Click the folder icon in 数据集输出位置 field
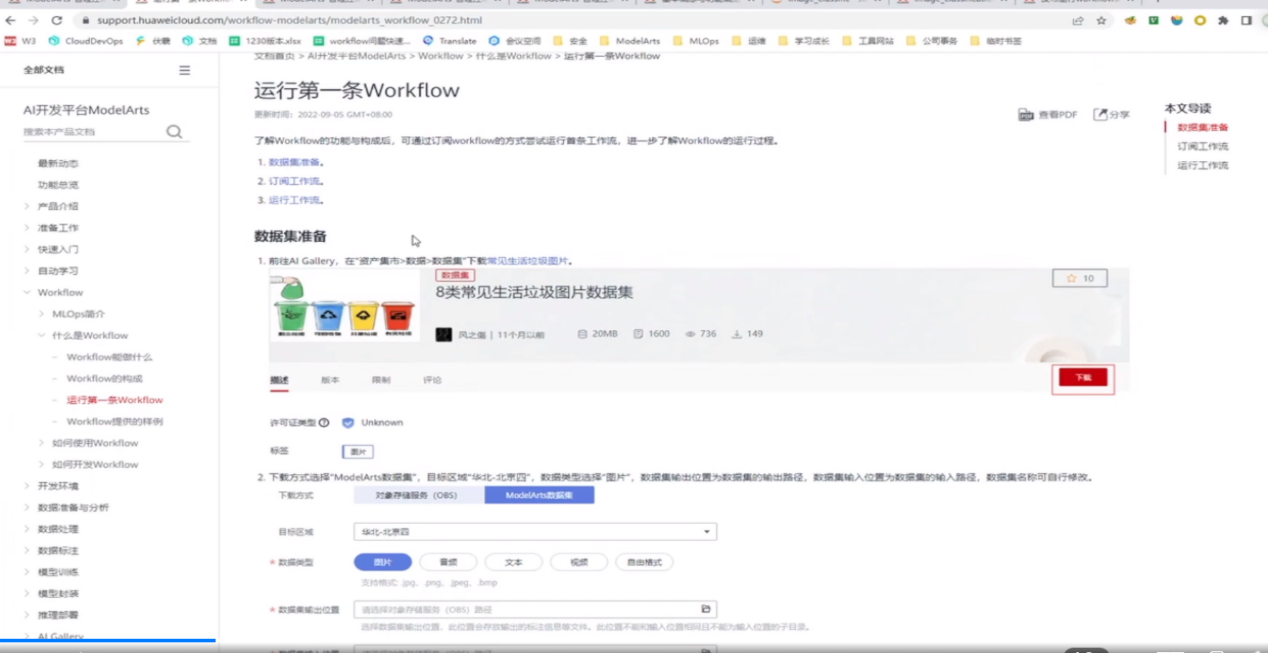The image size is (1268, 653). [705, 609]
